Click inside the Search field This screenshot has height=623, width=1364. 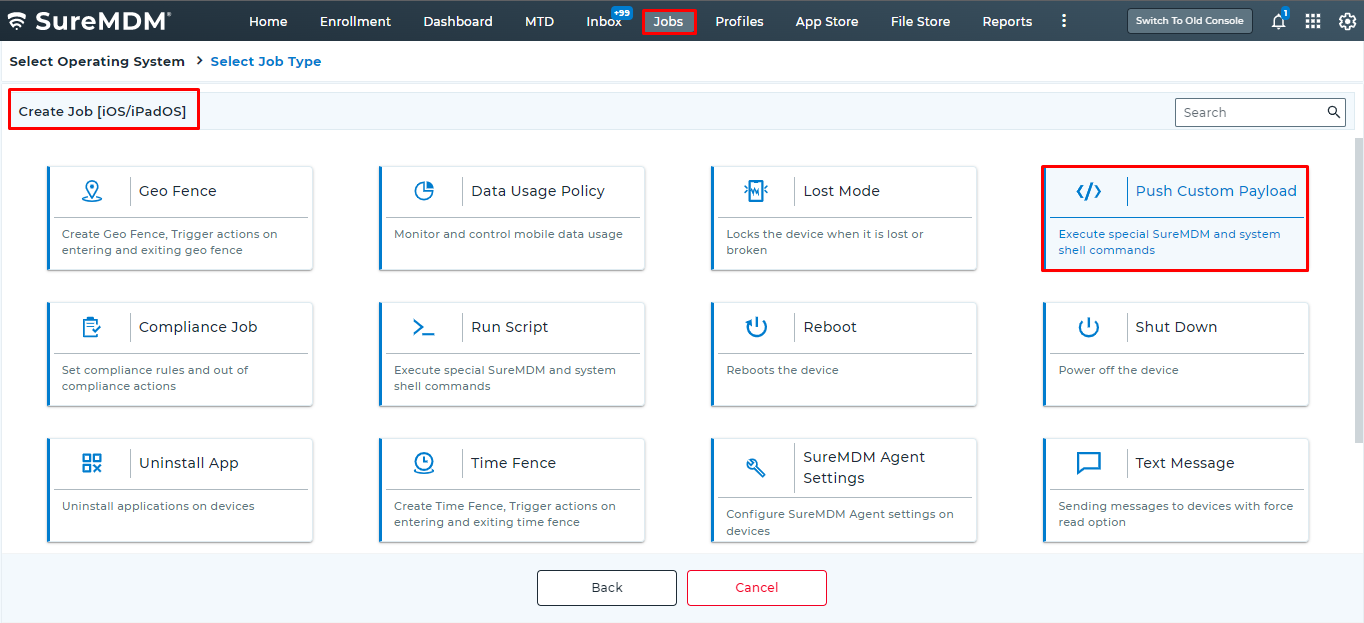point(1250,111)
